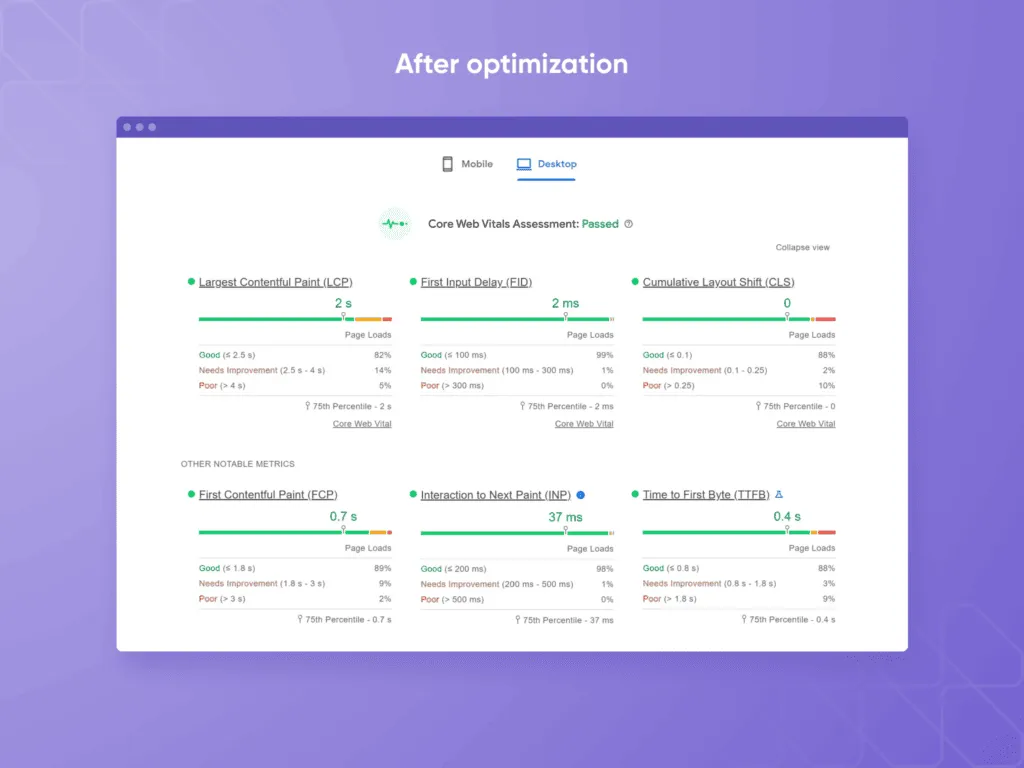Click the blue info icon next to INP
The height and width of the screenshot is (768, 1024).
581,495
